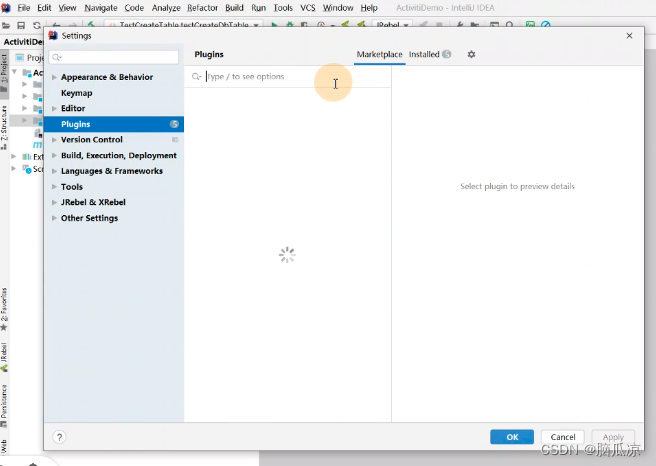Open the Web tool window
This screenshot has width=656, height=466.
coord(4,447)
